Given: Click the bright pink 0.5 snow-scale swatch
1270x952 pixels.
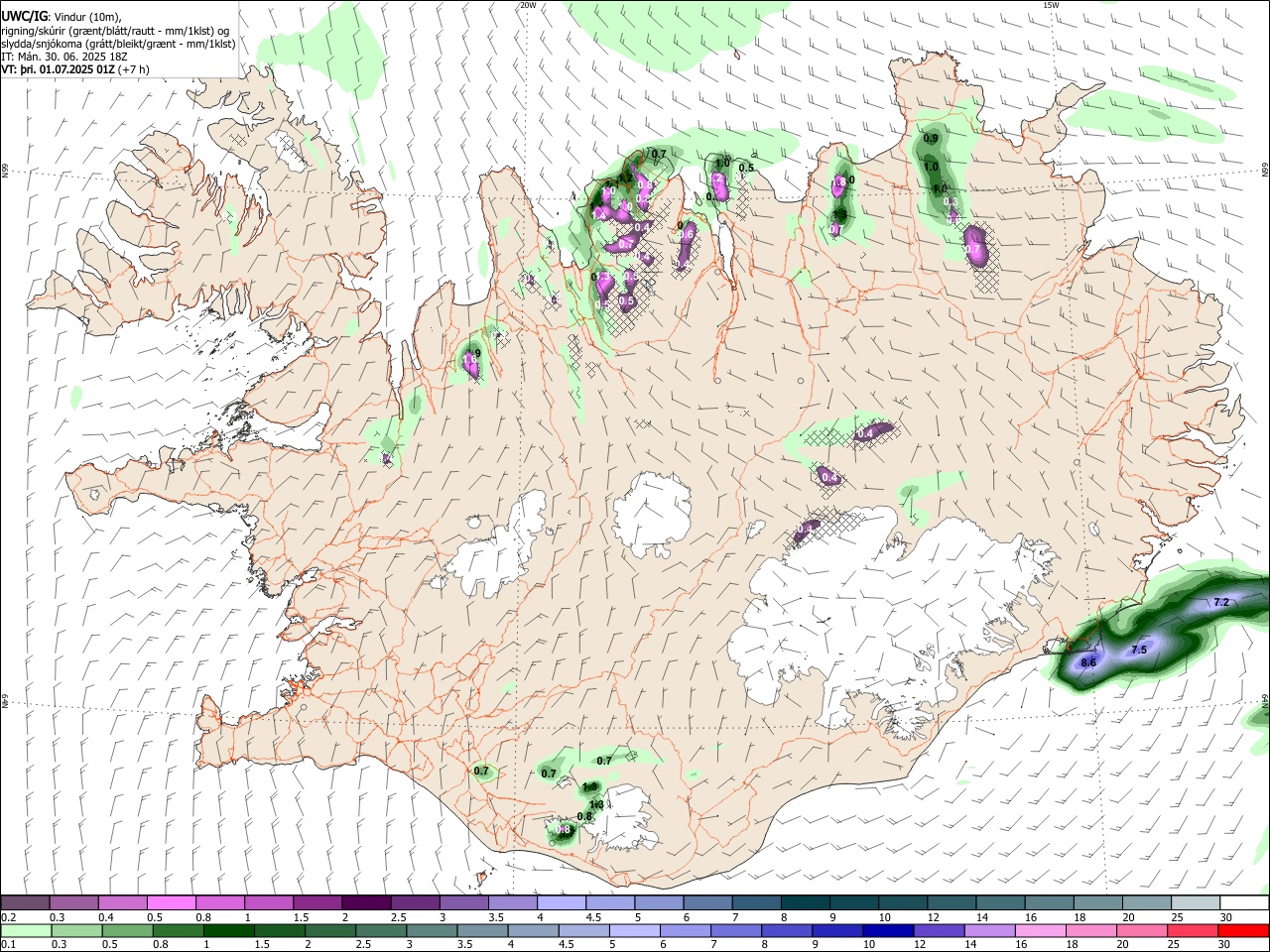Looking at the screenshot, I should 171,902.
